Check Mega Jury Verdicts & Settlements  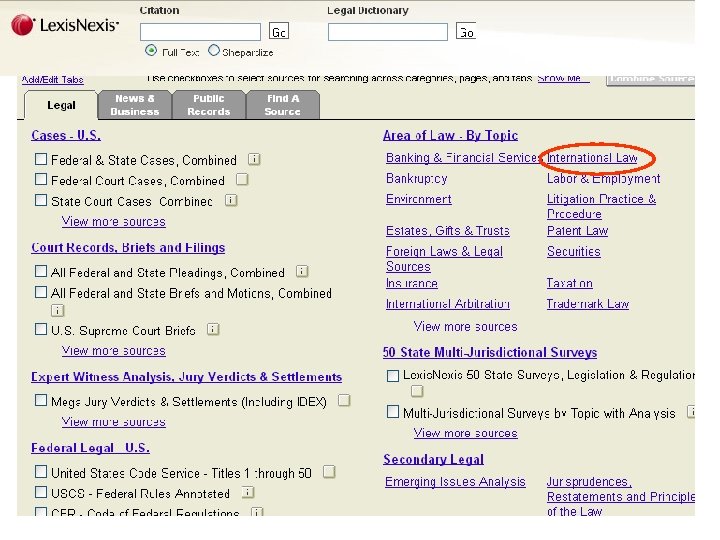[41, 401]
